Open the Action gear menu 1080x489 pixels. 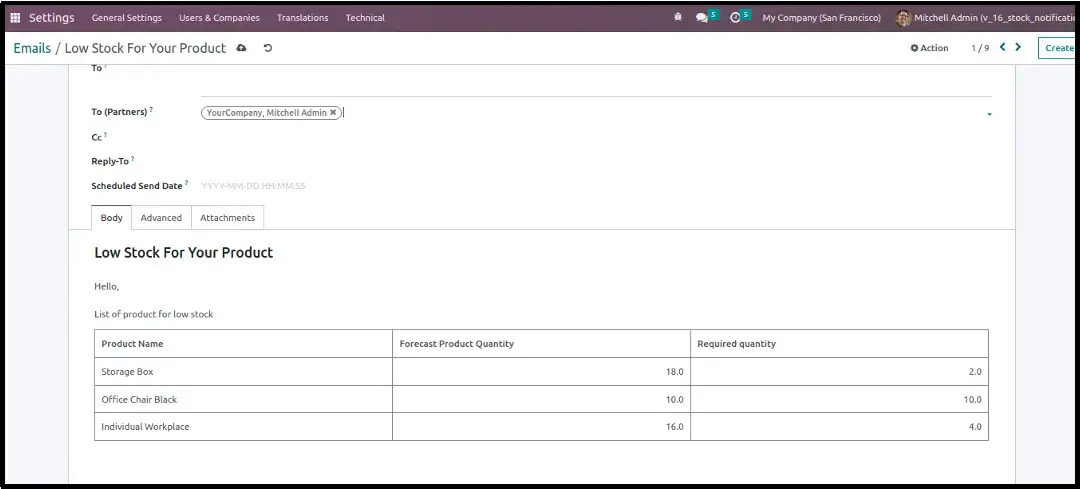929,48
